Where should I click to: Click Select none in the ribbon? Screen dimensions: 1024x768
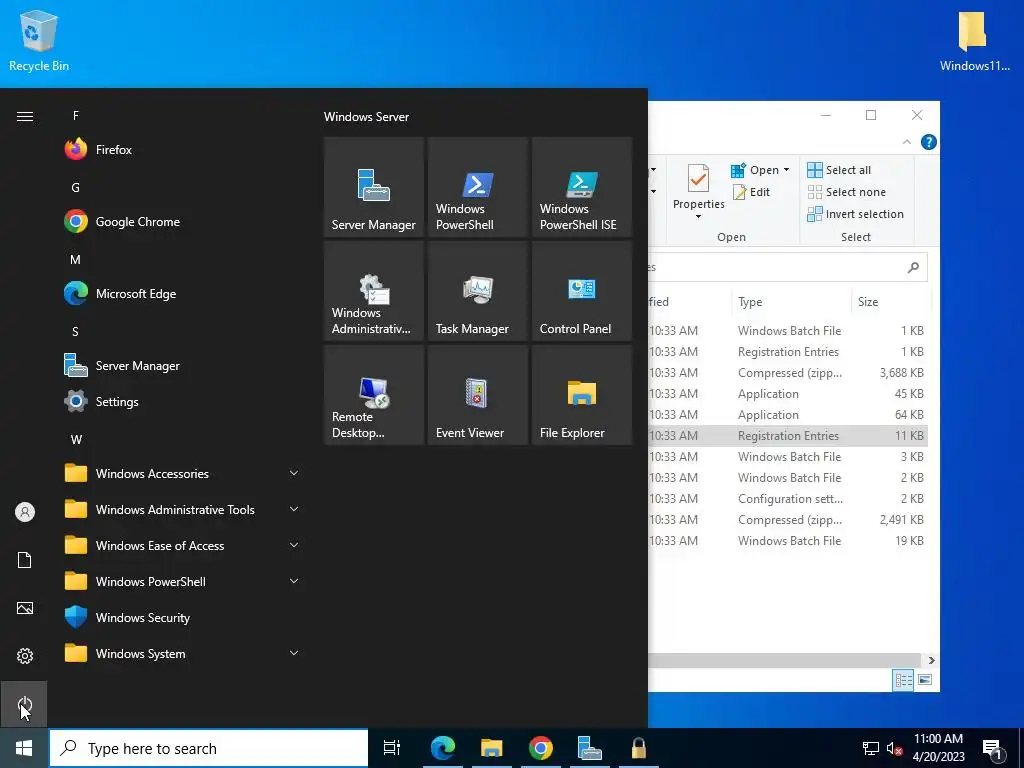(847, 192)
